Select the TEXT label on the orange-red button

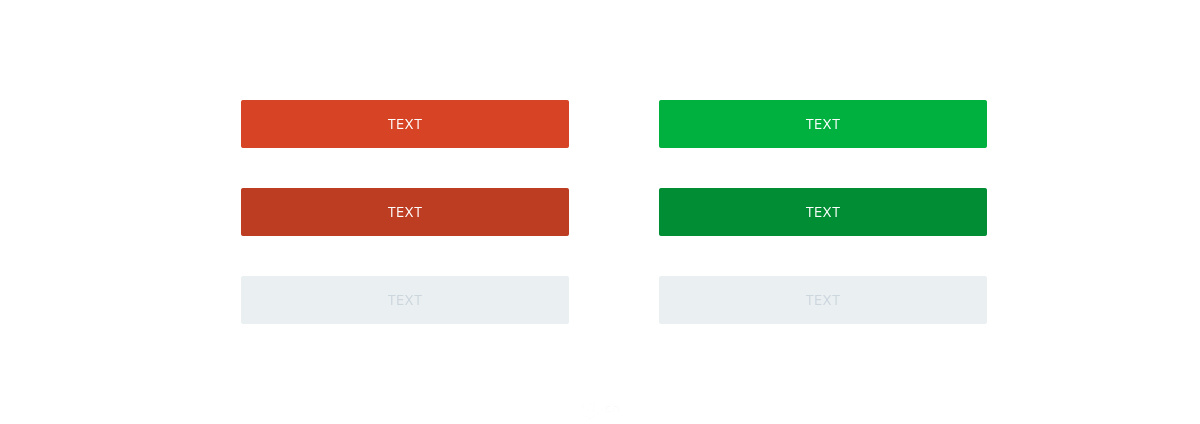(405, 124)
